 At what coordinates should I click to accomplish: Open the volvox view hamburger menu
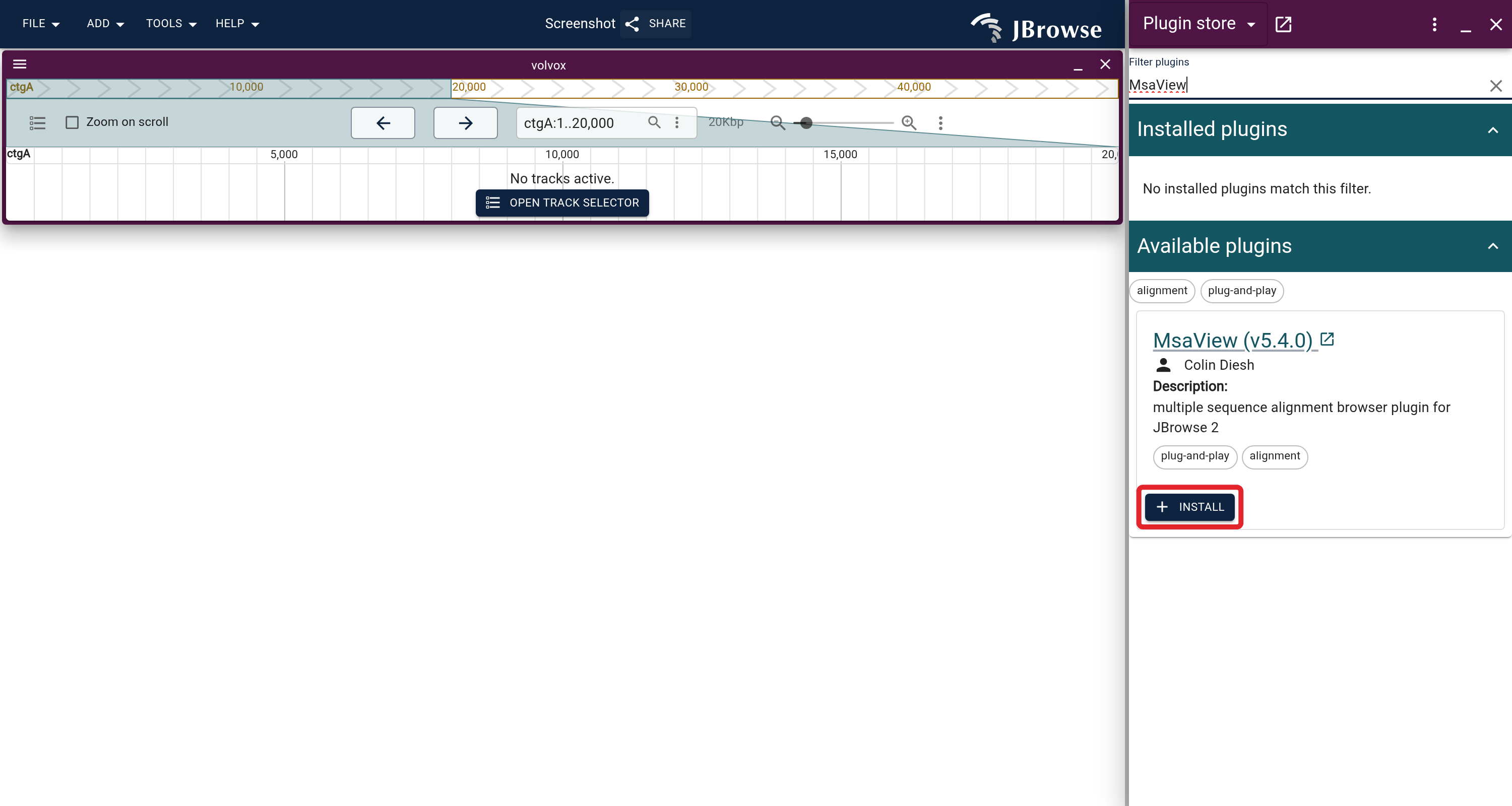20,64
